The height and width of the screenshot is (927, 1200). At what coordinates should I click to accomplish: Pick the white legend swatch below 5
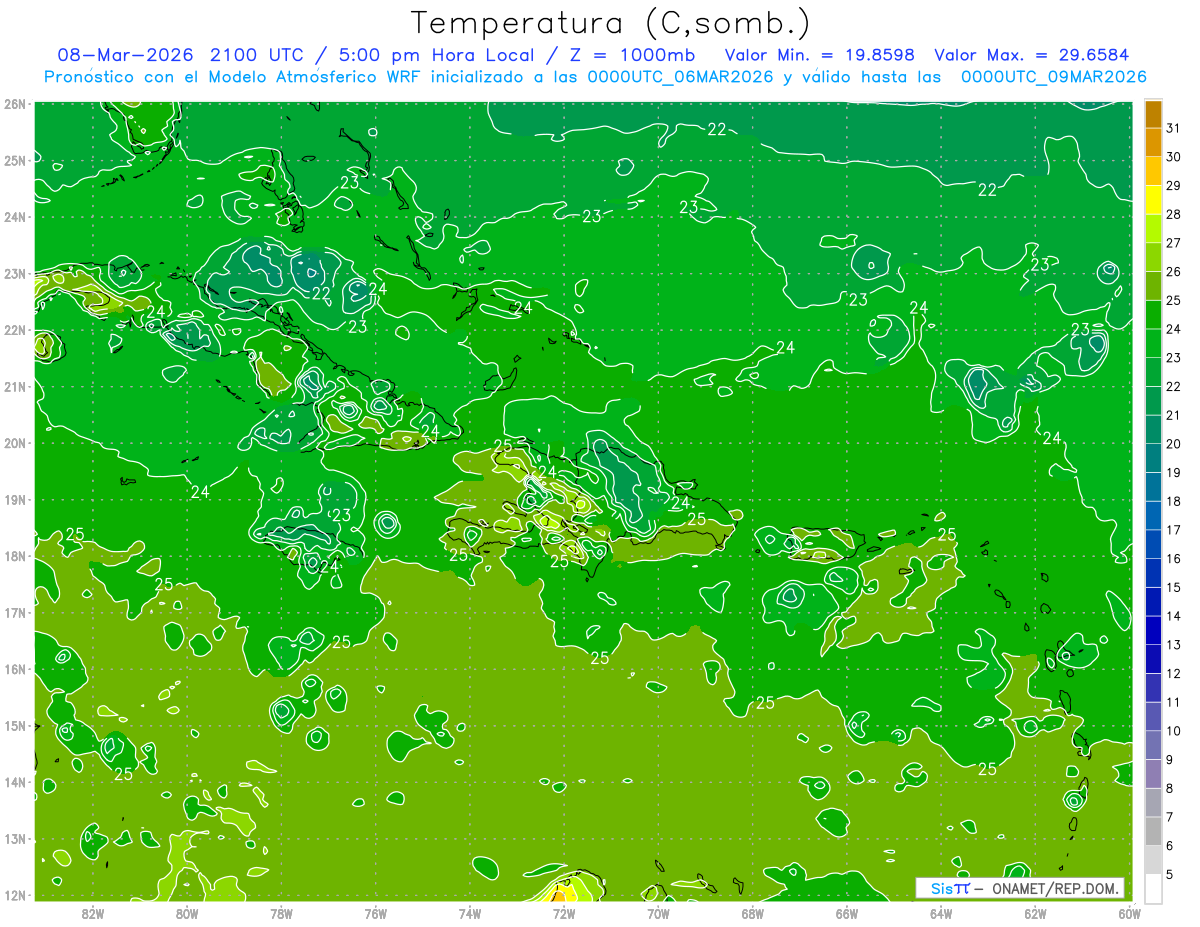point(1154,888)
